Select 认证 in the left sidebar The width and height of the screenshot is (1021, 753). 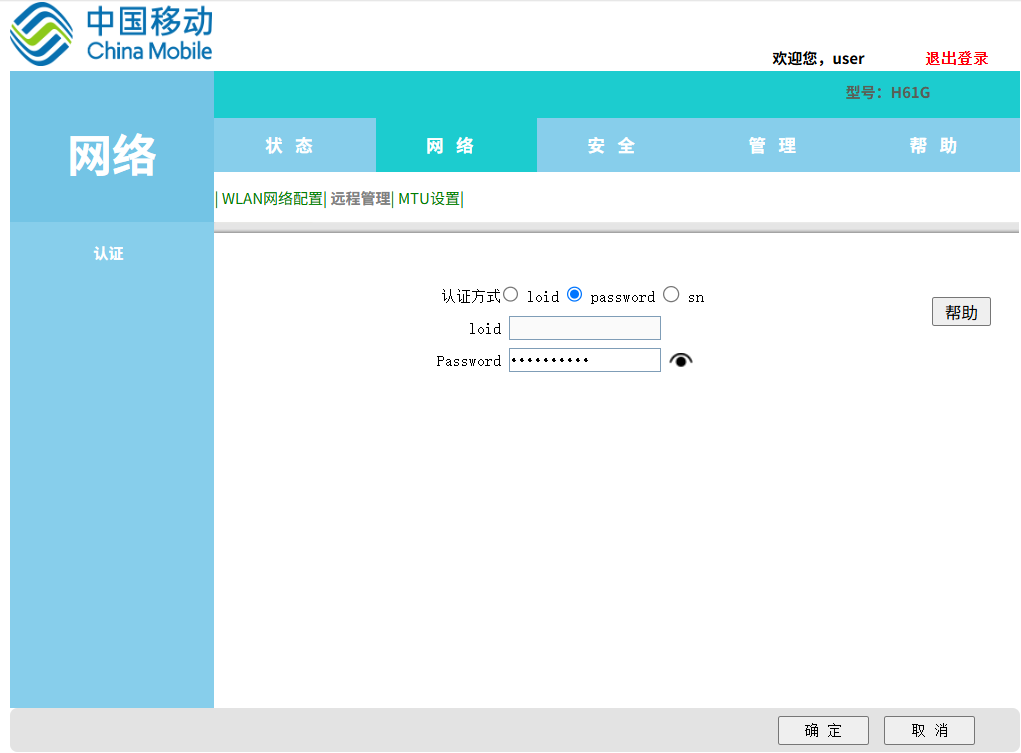pyautogui.click(x=109, y=253)
